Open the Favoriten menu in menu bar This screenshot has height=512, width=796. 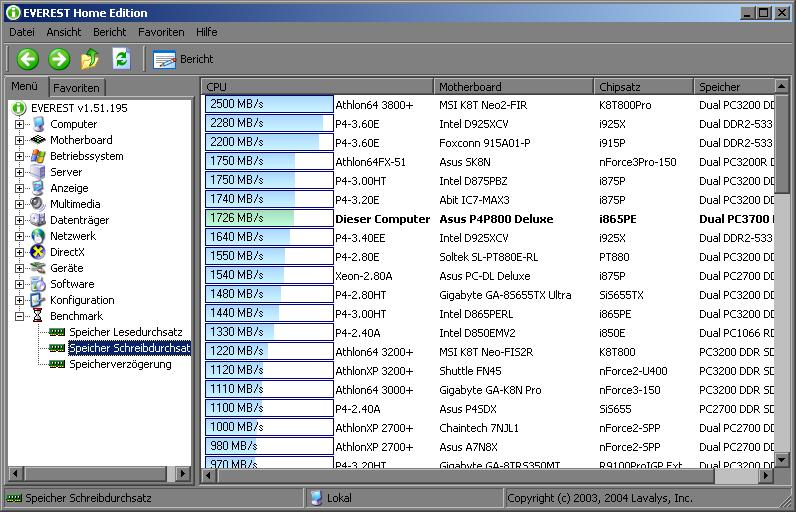coord(161,32)
